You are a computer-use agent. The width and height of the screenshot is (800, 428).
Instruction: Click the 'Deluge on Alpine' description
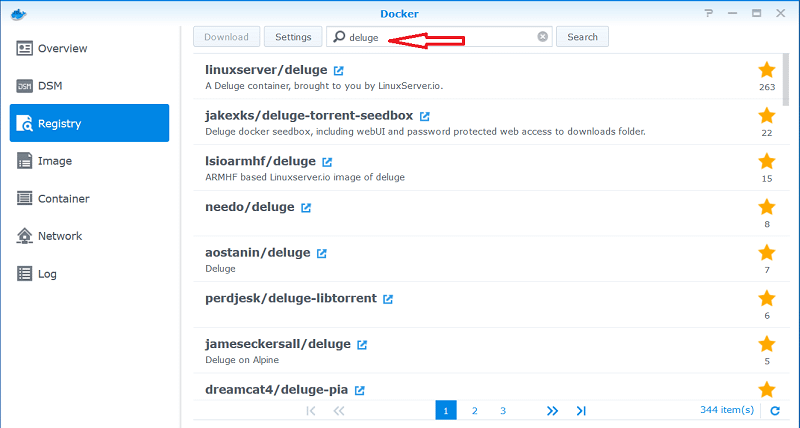click(x=242, y=360)
